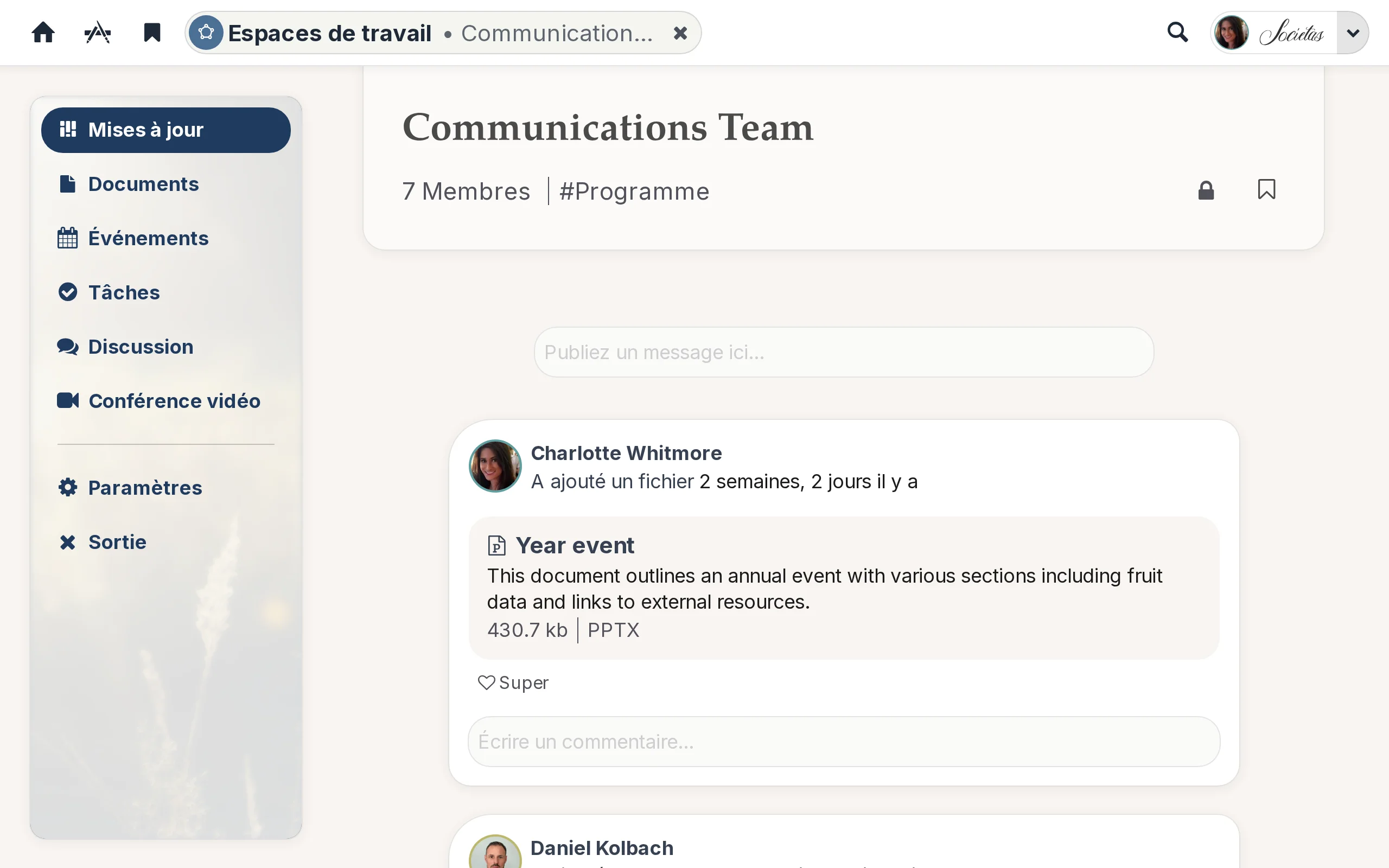Click the Espaces de travail workspace badge icon
The width and height of the screenshot is (1389, 868).
click(x=206, y=33)
